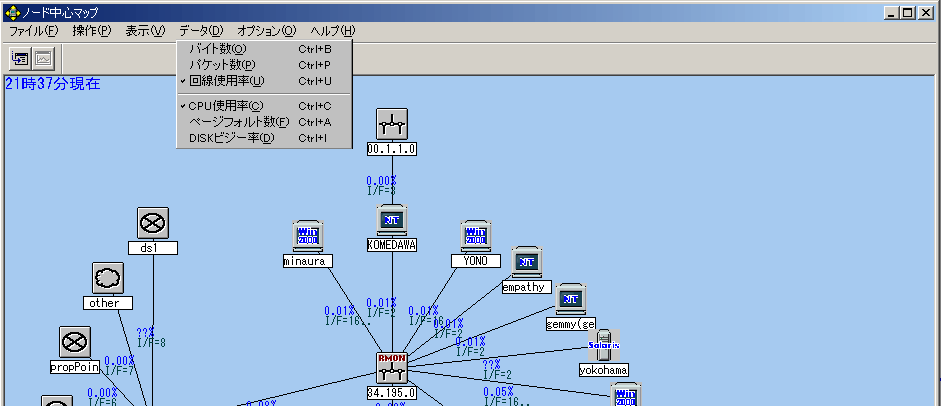The image size is (941, 406).
Task: Click the propPoin node label
Action: click(74, 367)
